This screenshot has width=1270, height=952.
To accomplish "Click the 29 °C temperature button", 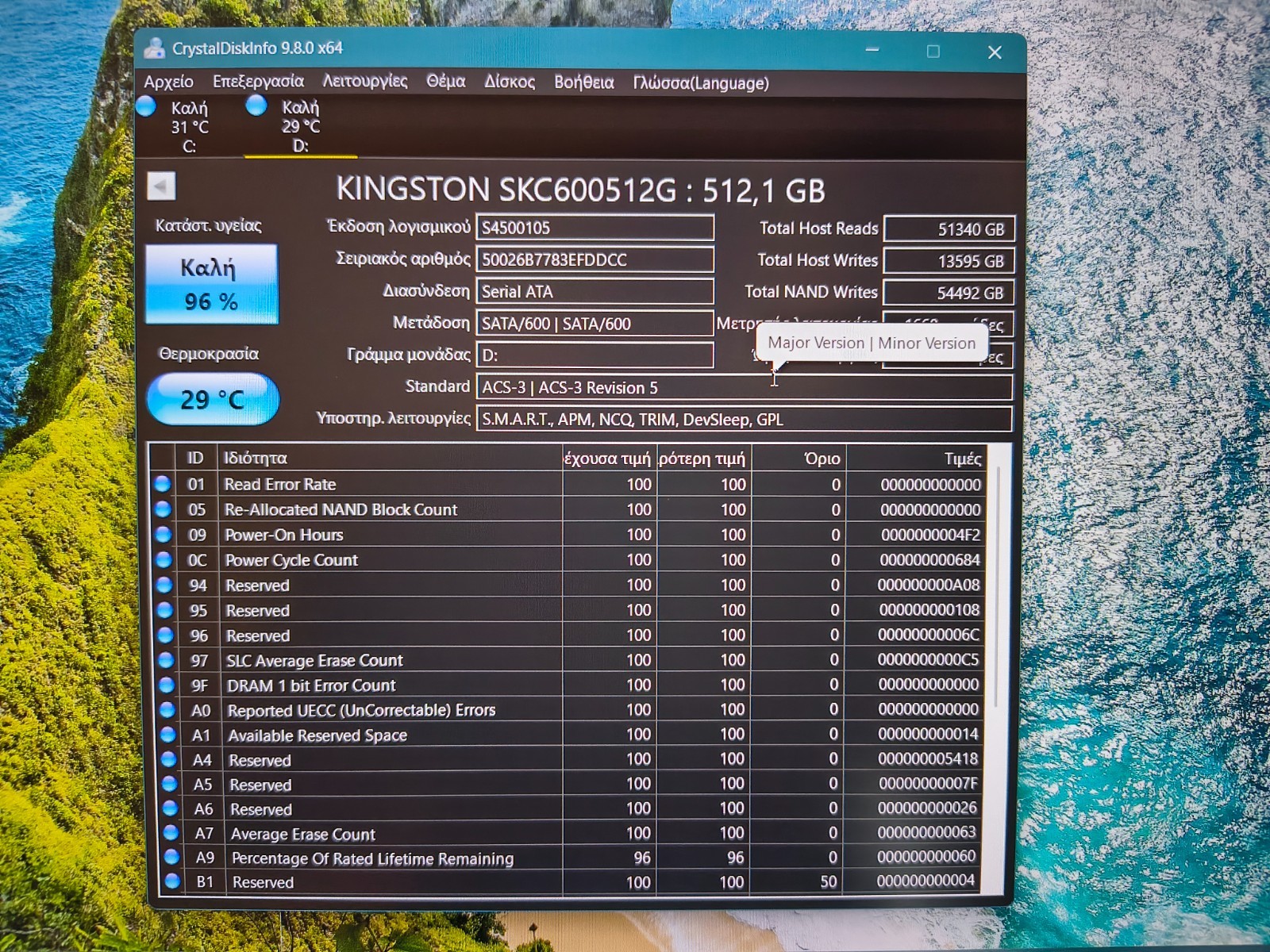I will 213,399.
